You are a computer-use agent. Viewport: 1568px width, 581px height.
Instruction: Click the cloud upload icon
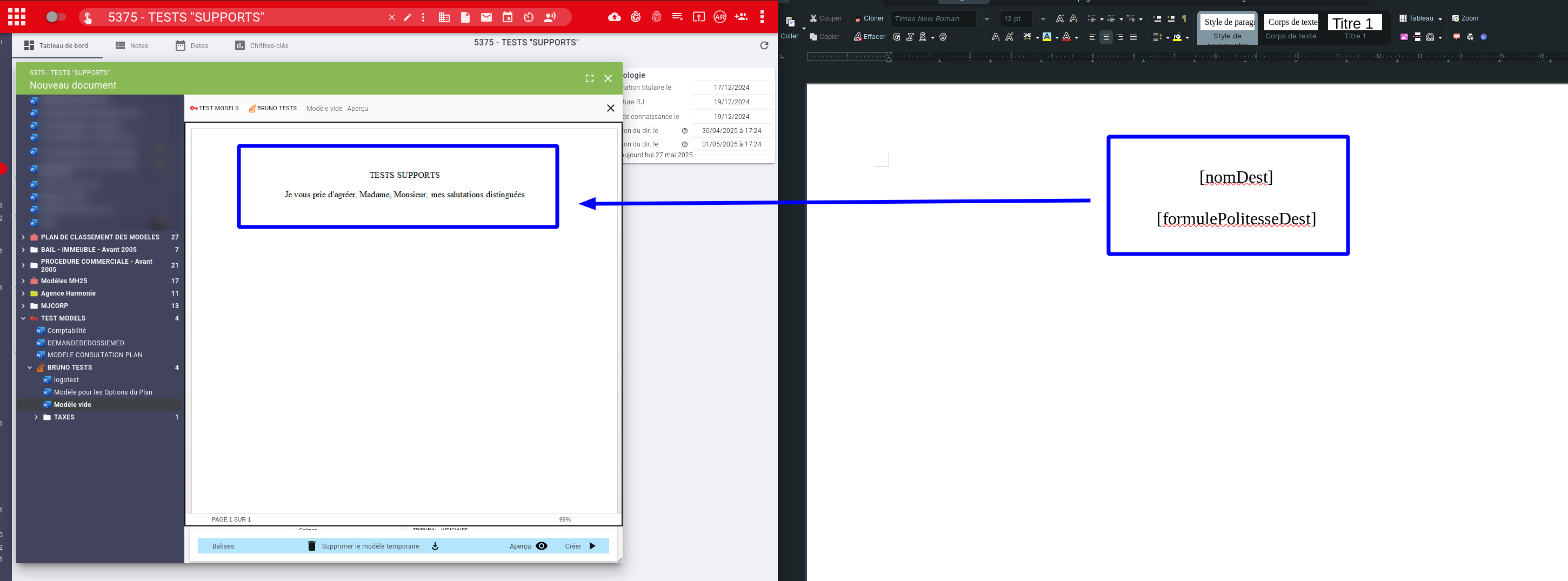click(x=614, y=17)
